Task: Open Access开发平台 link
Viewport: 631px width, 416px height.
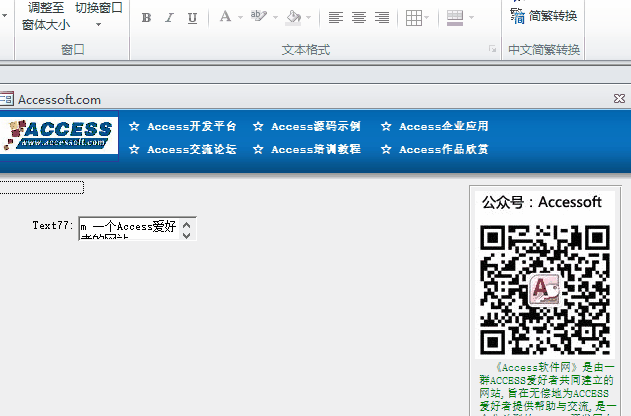Action: [192, 126]
